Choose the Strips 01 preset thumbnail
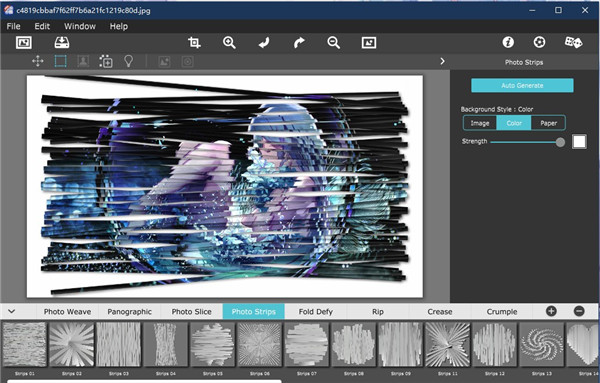Image resolution: width=600 pixels, height=383 pixels. (24, 344)
